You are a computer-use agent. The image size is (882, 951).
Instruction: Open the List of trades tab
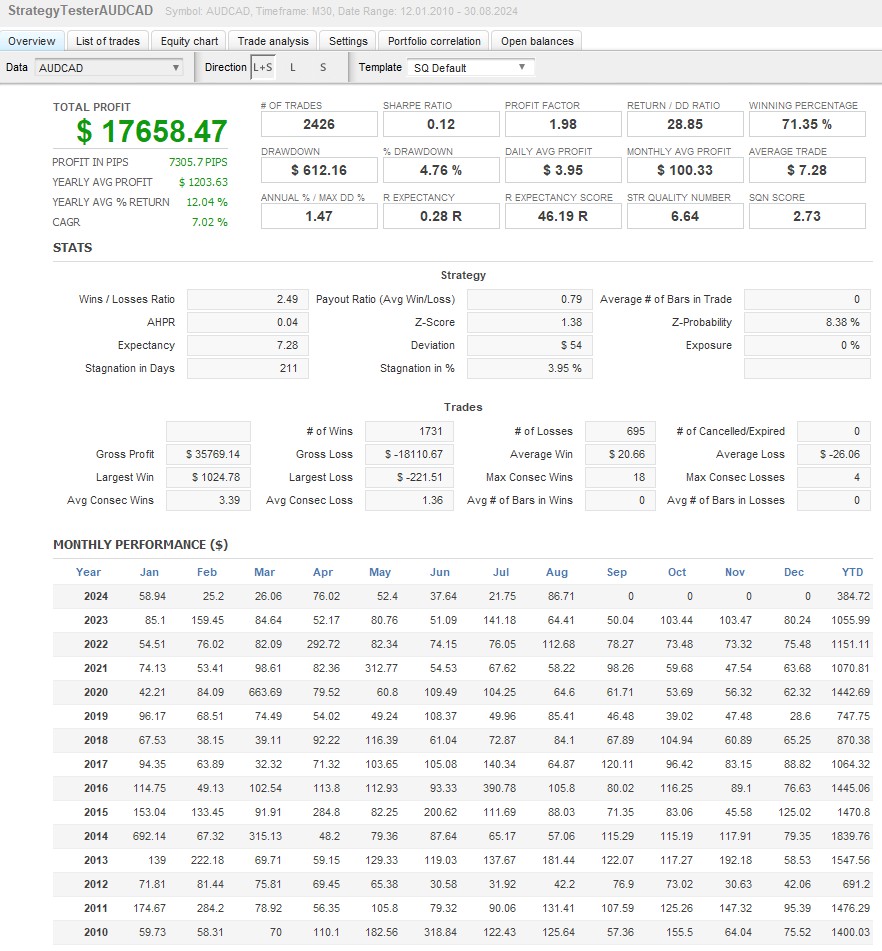click(107, 41)
